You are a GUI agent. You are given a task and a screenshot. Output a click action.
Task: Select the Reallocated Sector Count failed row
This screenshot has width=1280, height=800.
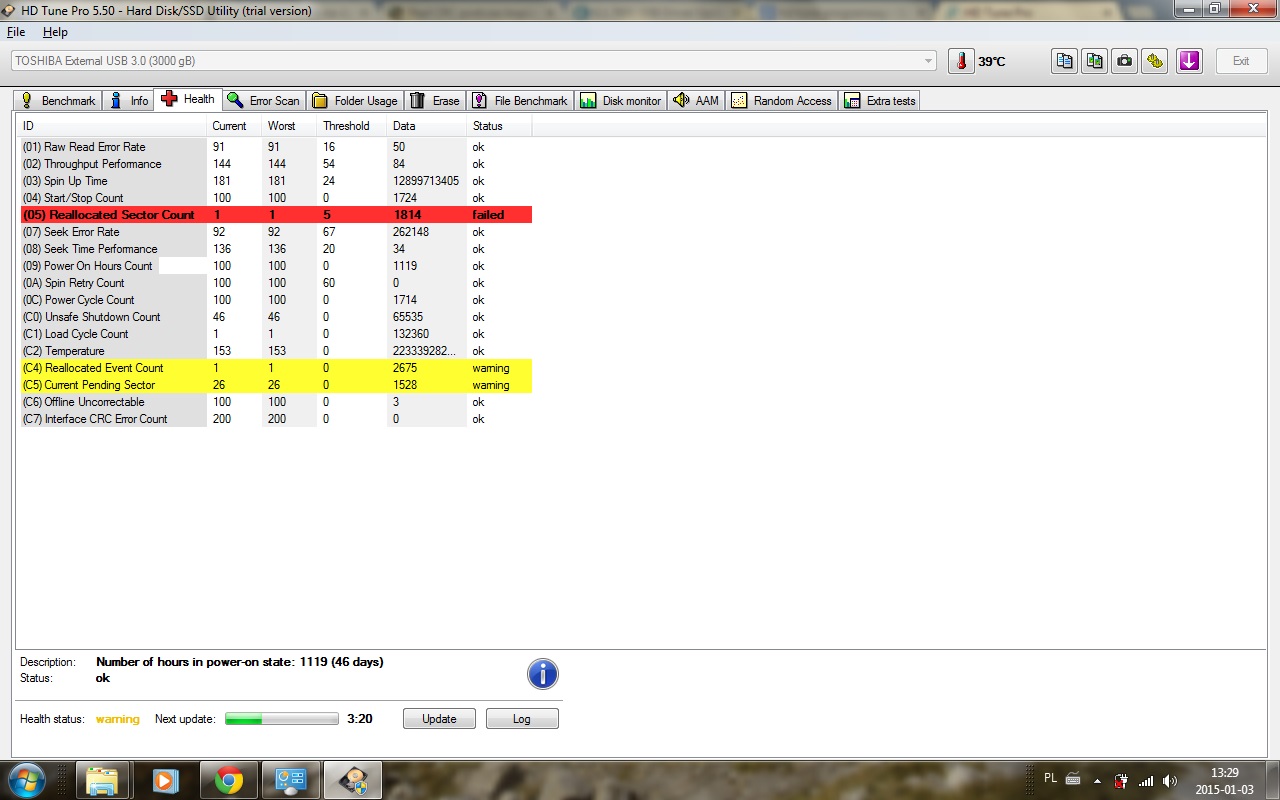[276, 215]
